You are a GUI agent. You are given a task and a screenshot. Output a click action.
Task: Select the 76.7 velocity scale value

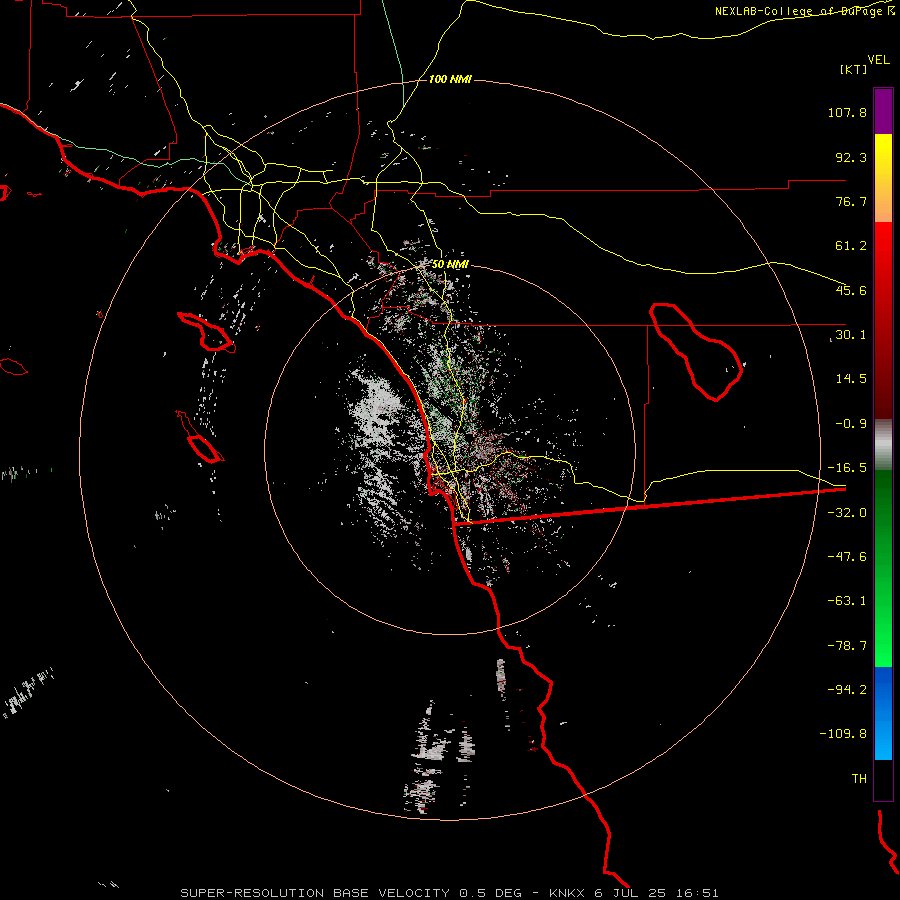click(851, 201)
